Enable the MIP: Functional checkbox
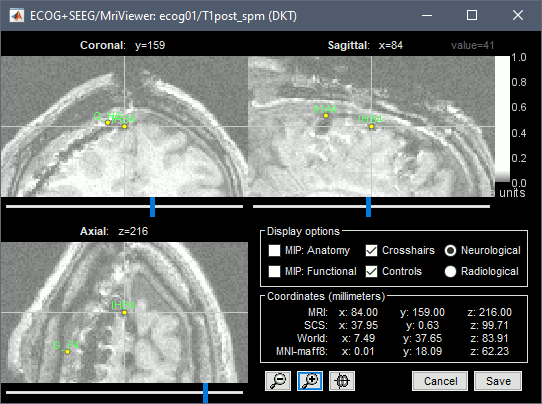 (x=274, y=271)
